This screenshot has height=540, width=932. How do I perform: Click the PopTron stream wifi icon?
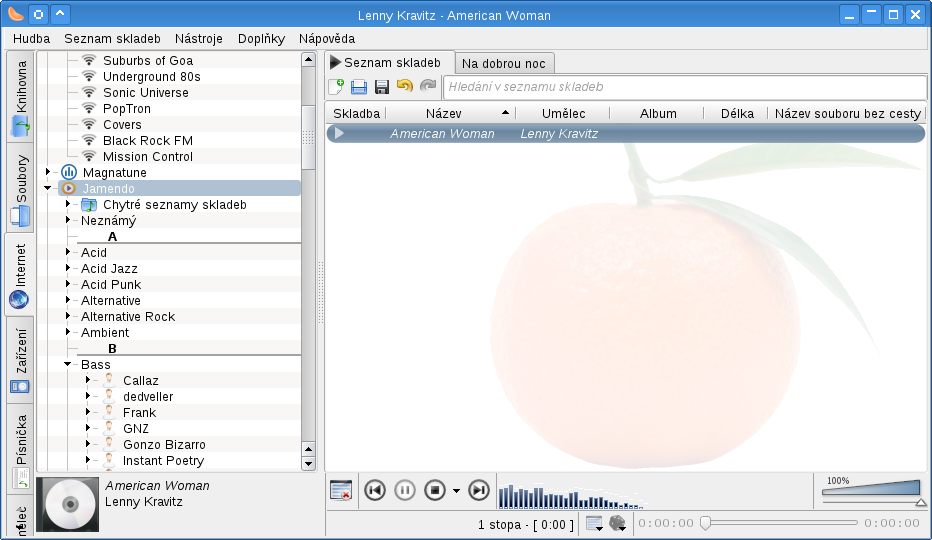(89, 108)
